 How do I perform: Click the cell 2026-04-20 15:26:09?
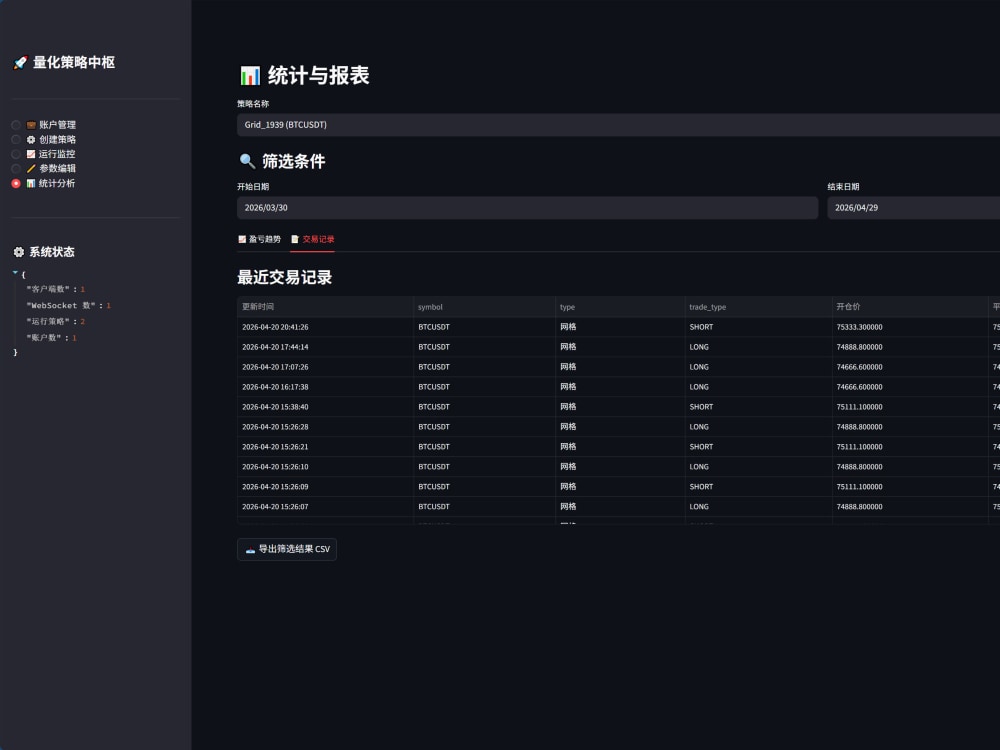[x=325, y=487]
